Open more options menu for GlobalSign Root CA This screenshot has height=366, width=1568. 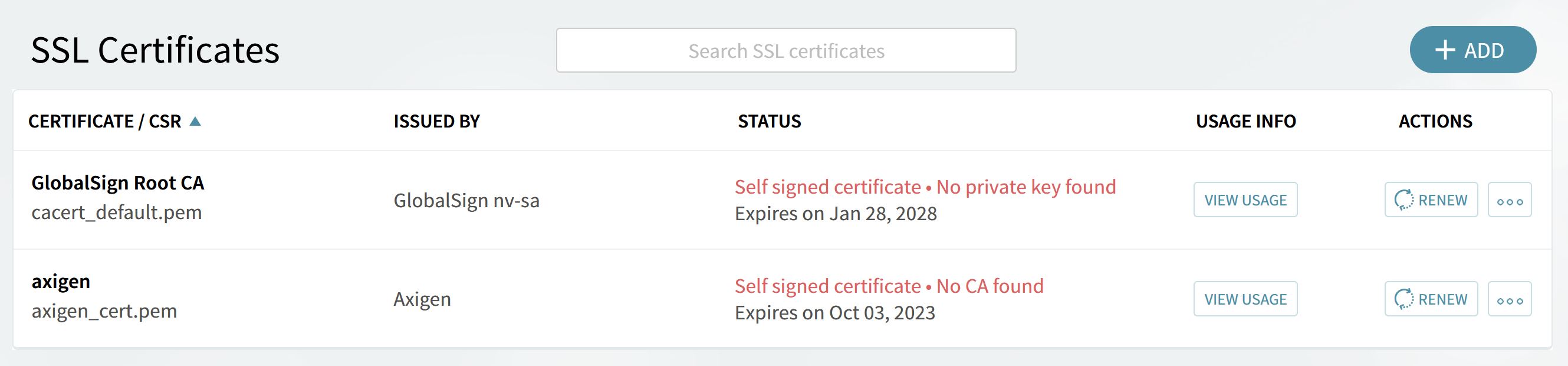1510,200
